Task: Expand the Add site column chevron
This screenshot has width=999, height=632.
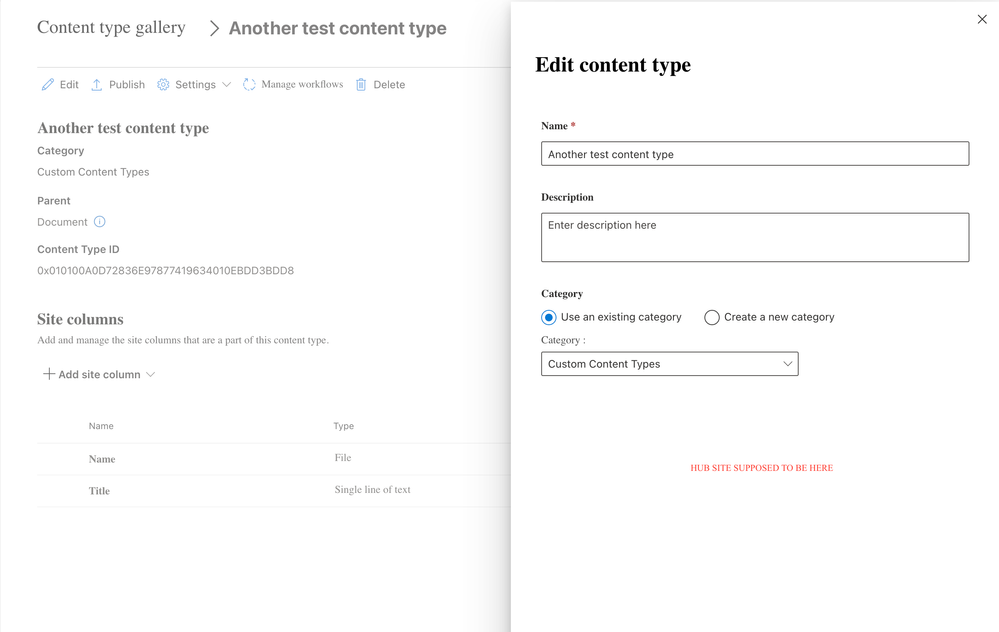Action: coord(151,375)
